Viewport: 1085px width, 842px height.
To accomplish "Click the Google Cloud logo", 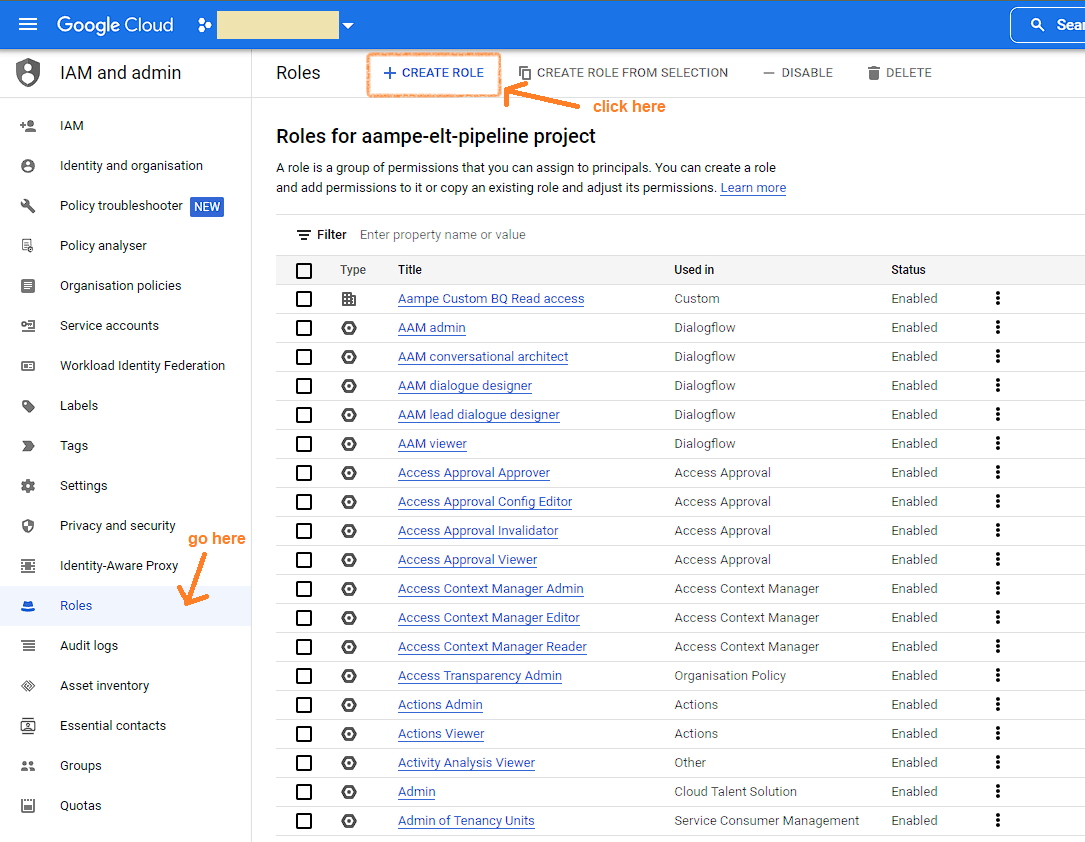I will pos(115,25).
